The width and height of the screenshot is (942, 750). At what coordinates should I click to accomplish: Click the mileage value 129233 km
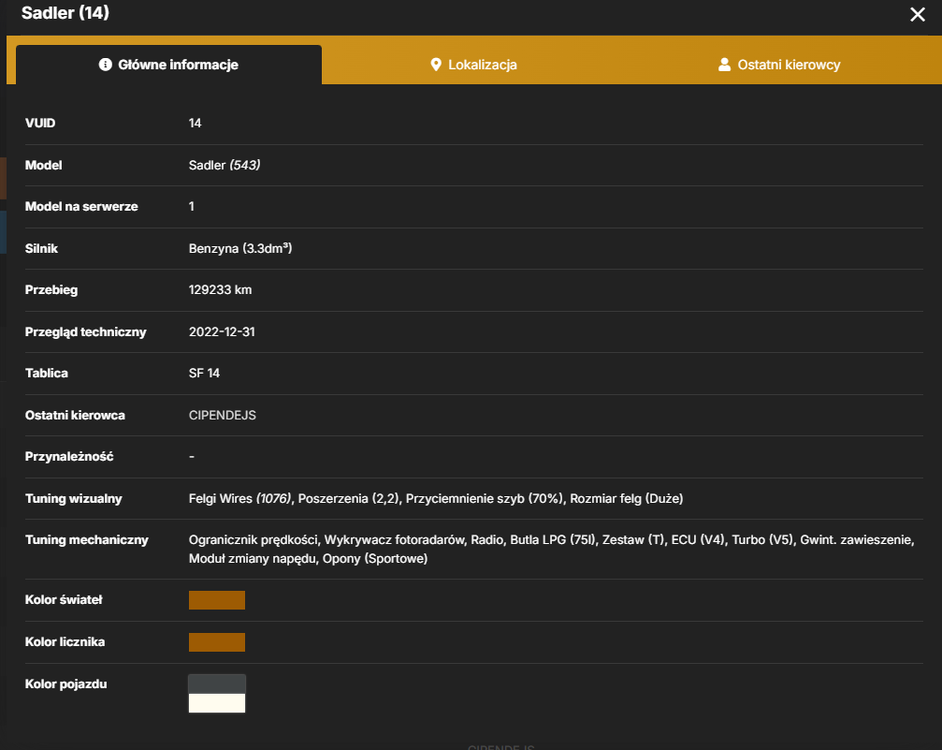point(220,290)
